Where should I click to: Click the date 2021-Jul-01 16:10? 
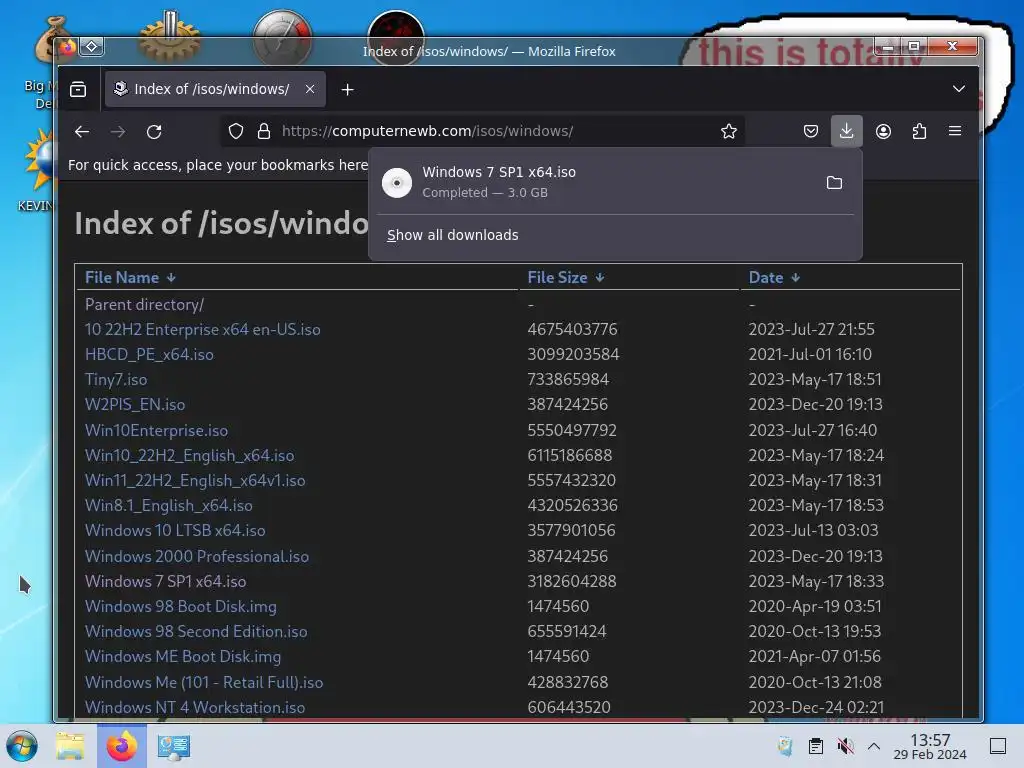coord(810,355)
